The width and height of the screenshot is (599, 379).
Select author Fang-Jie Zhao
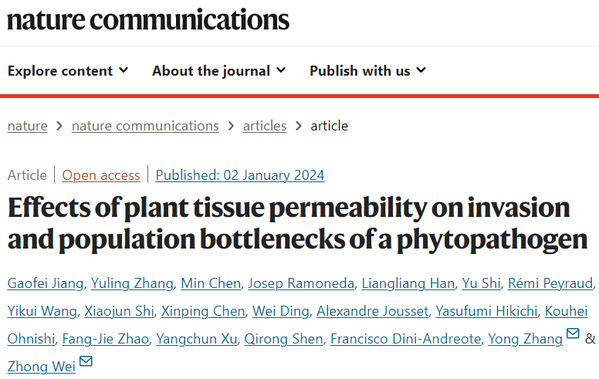click(105, 339)
